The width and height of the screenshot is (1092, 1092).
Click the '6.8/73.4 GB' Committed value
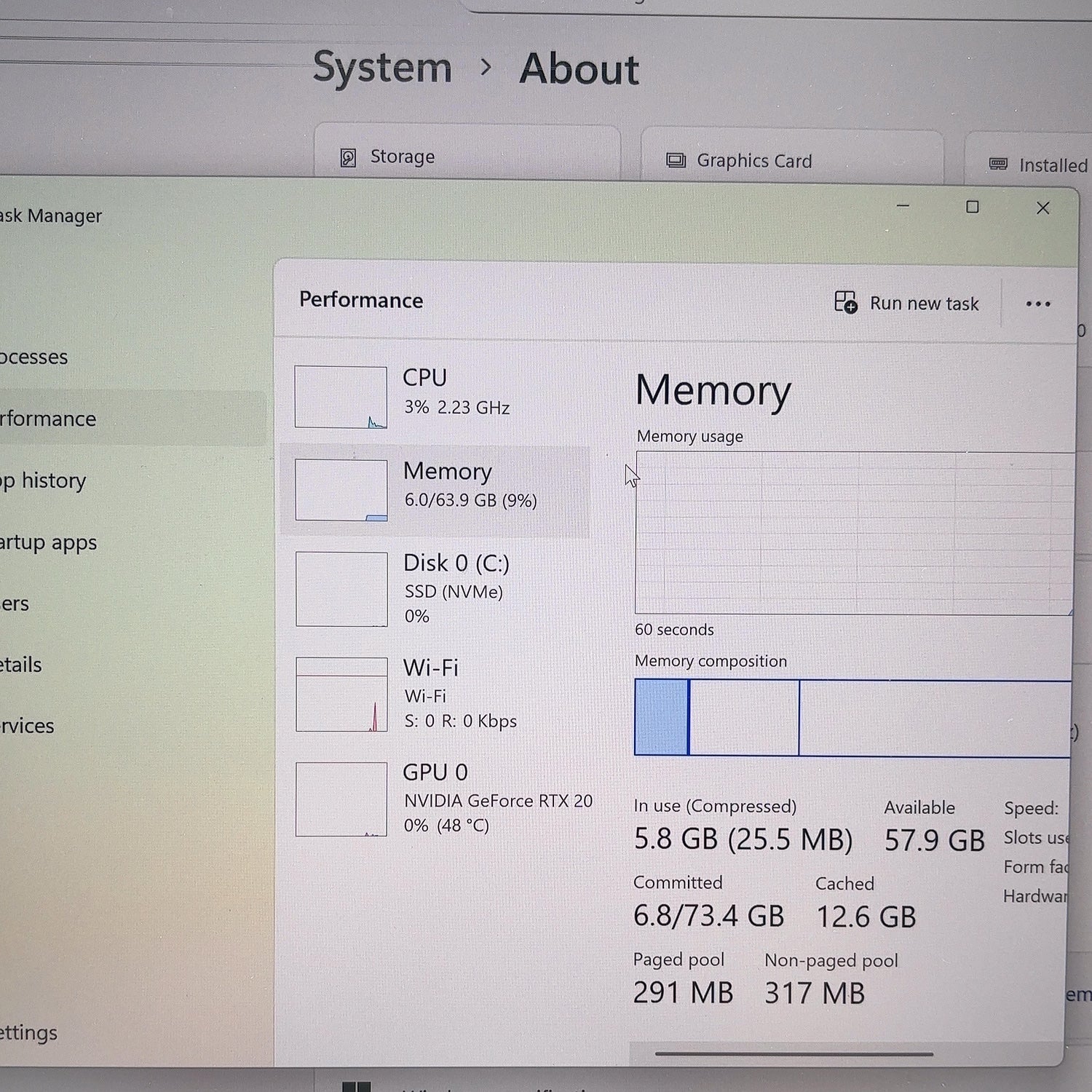pyautogui.click(x=708, y=916)
